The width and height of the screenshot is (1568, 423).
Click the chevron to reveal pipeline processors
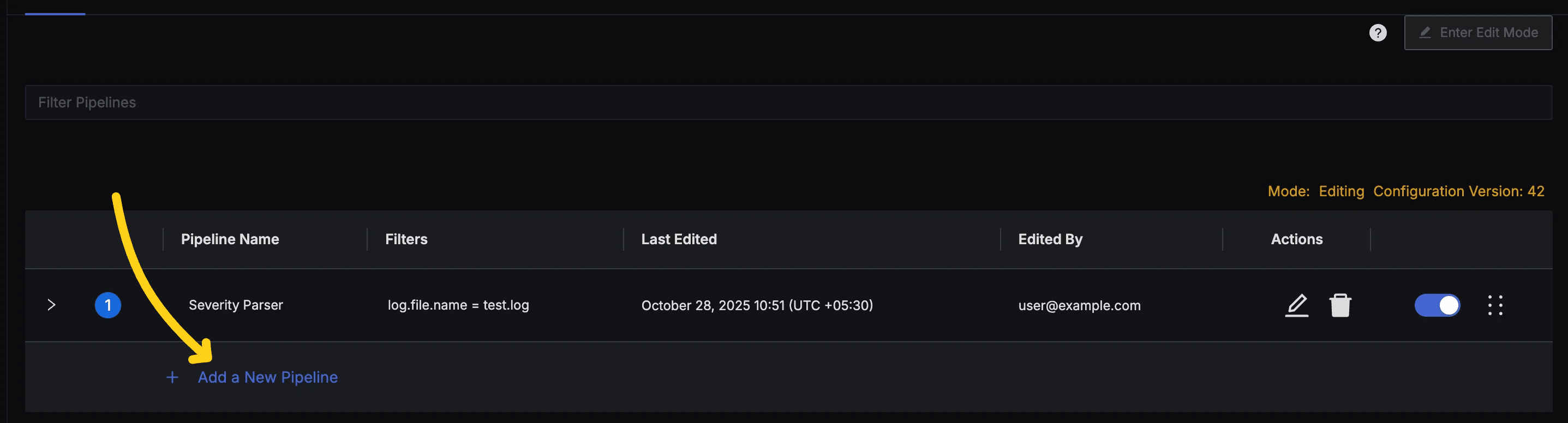click(52, 305)
